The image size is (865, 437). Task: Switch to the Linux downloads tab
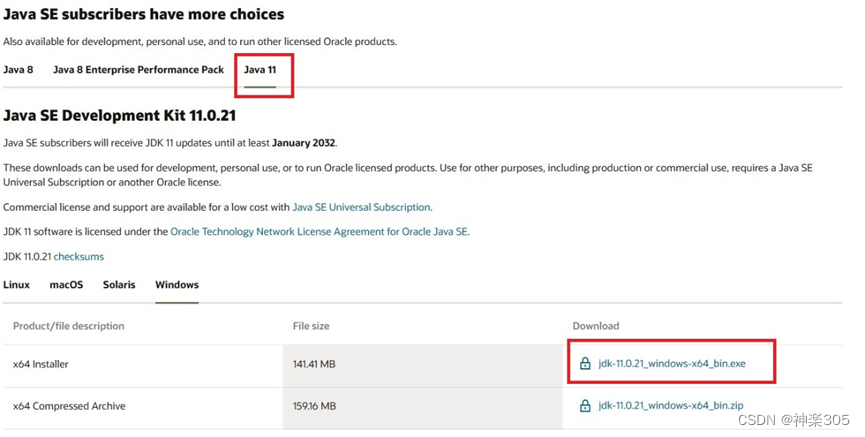coord(17,285)
